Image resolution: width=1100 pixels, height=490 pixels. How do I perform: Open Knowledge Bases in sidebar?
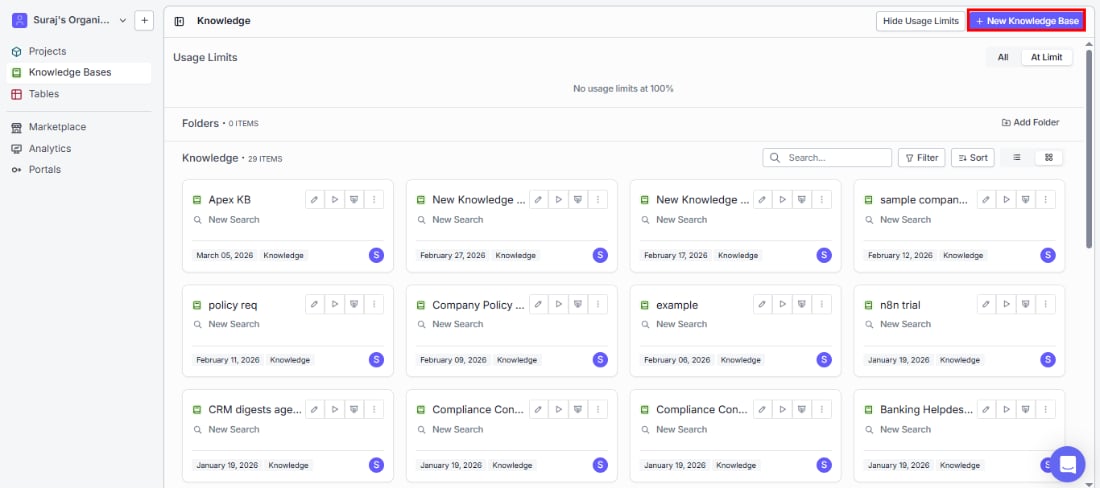coord(79,72)
